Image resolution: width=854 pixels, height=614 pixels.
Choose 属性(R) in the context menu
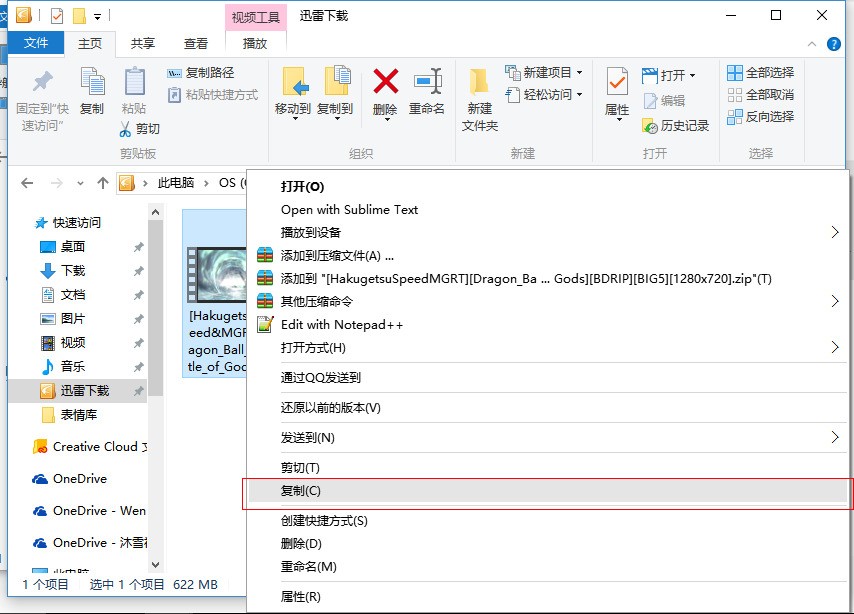click(x=548, y=597)
